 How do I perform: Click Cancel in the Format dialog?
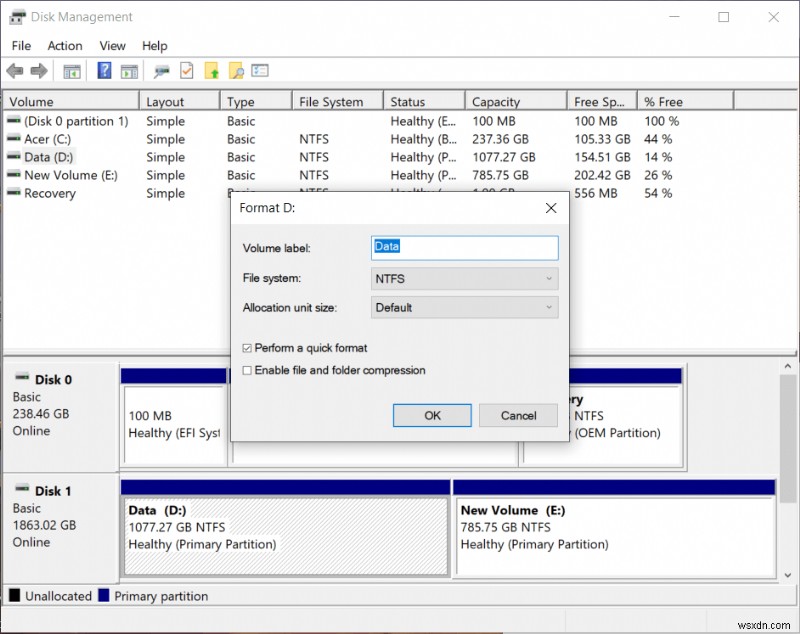point(518,415)
